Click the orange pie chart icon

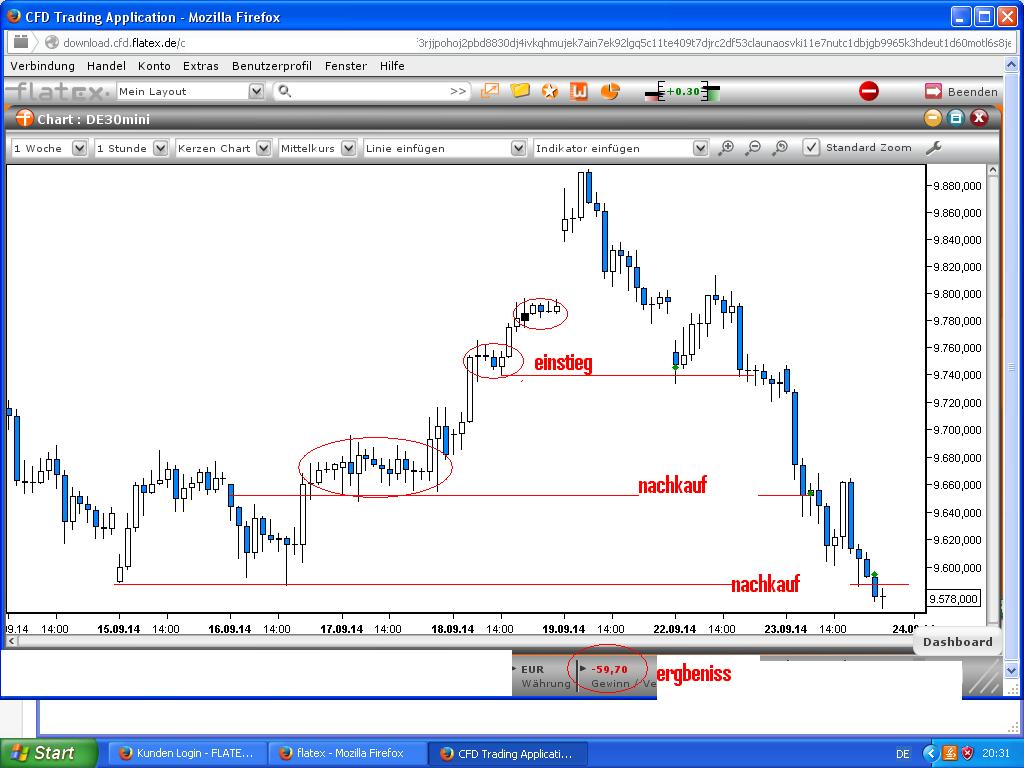point(609,91)
